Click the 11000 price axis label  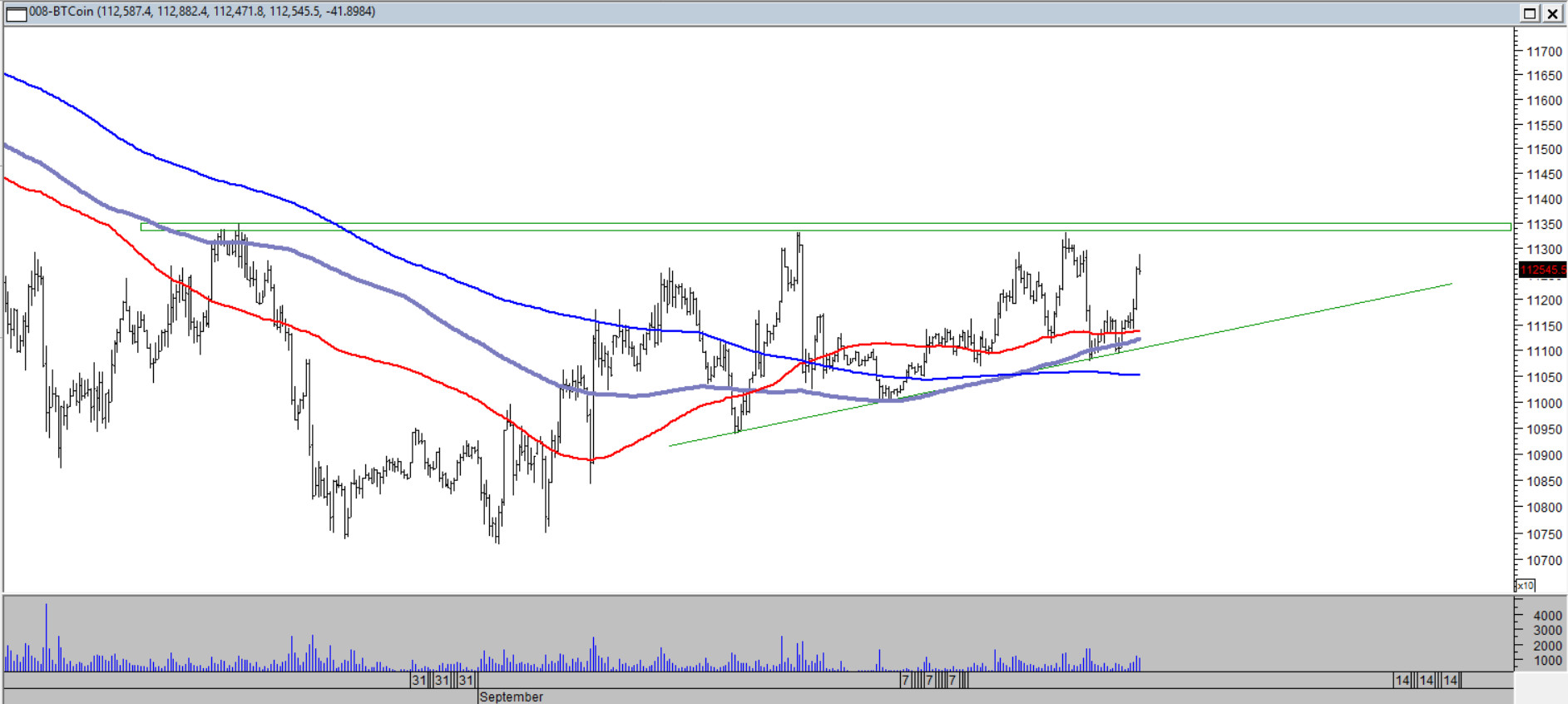coord(1544,404)
